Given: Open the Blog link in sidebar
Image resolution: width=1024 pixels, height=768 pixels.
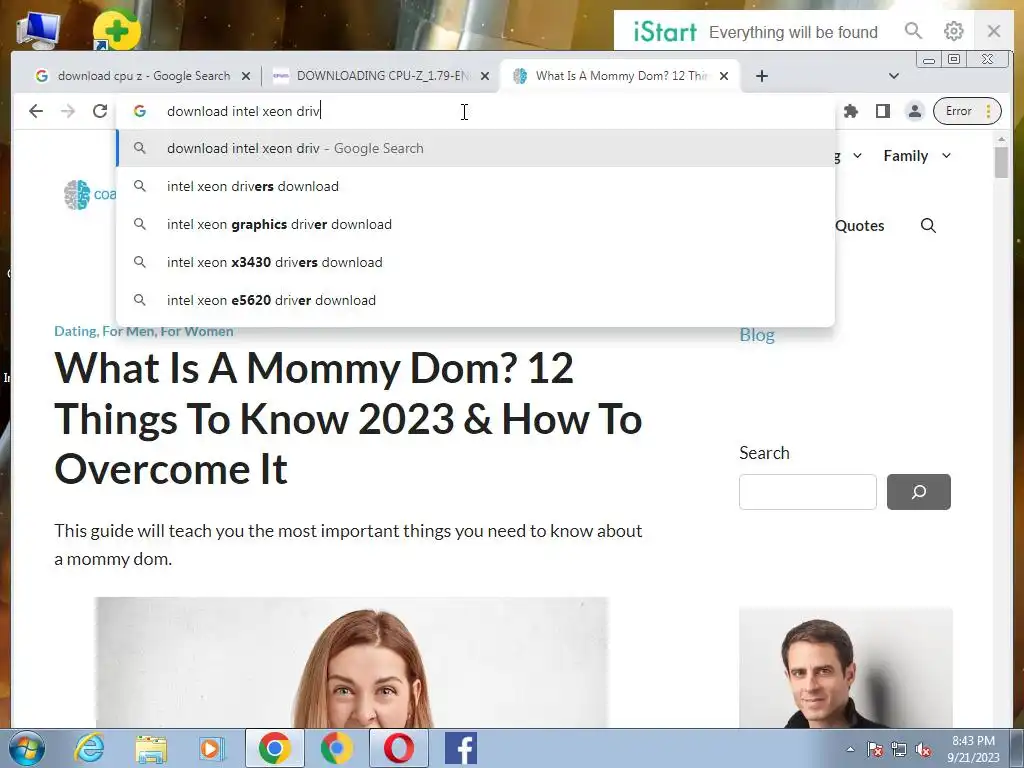Looking at the screenshot, I should (x=757, y=334).
